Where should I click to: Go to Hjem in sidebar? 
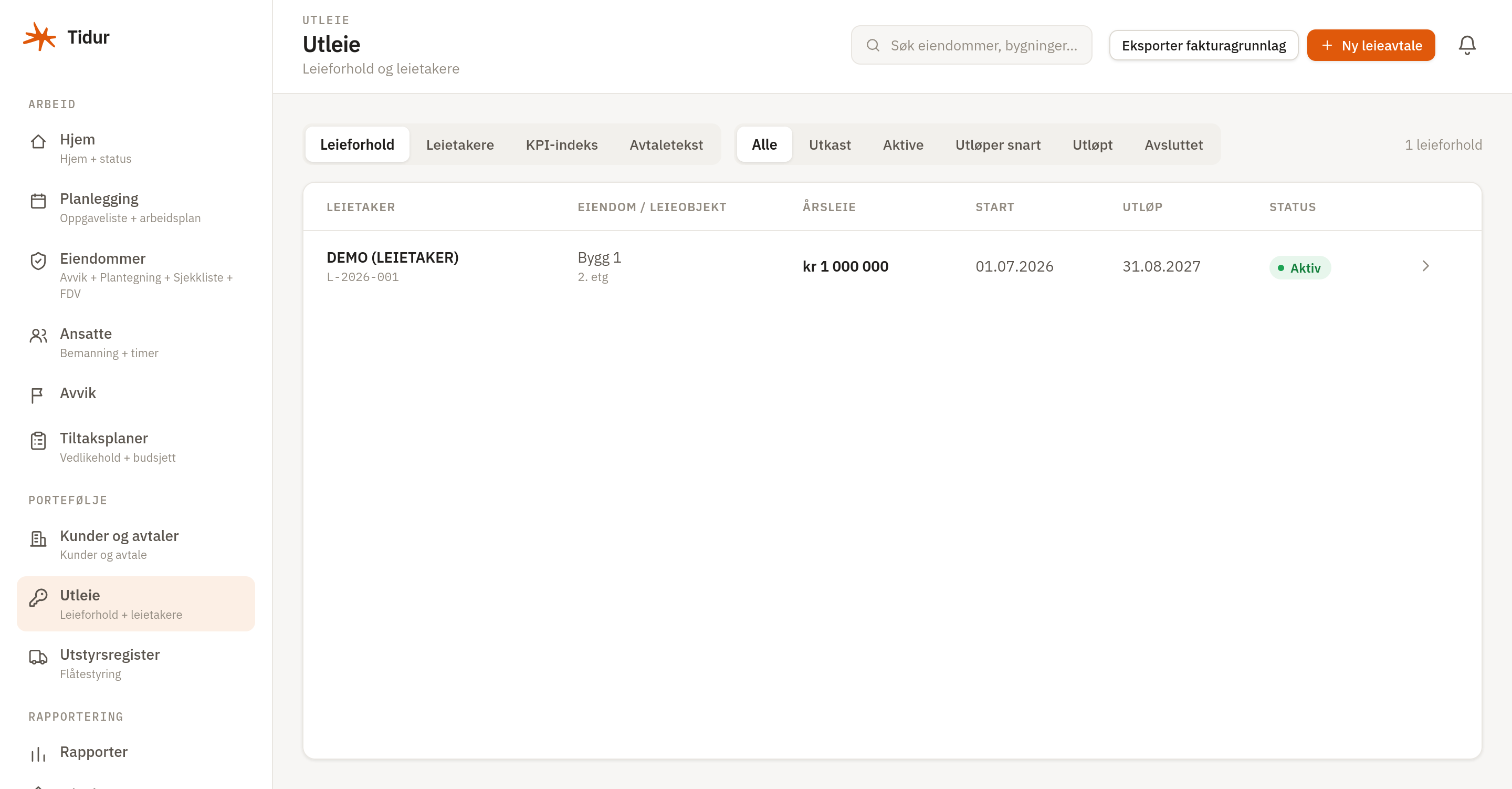tap(135, 149)
